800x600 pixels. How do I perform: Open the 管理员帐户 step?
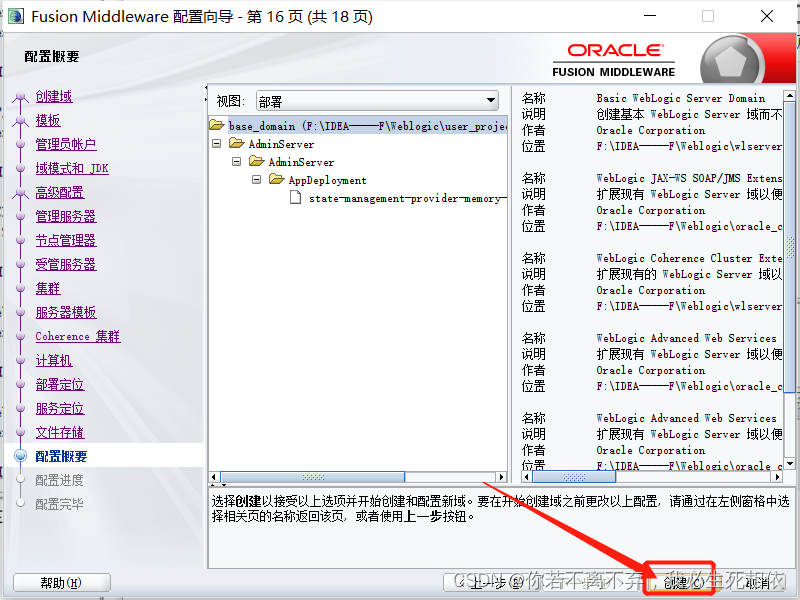(66, 144)
